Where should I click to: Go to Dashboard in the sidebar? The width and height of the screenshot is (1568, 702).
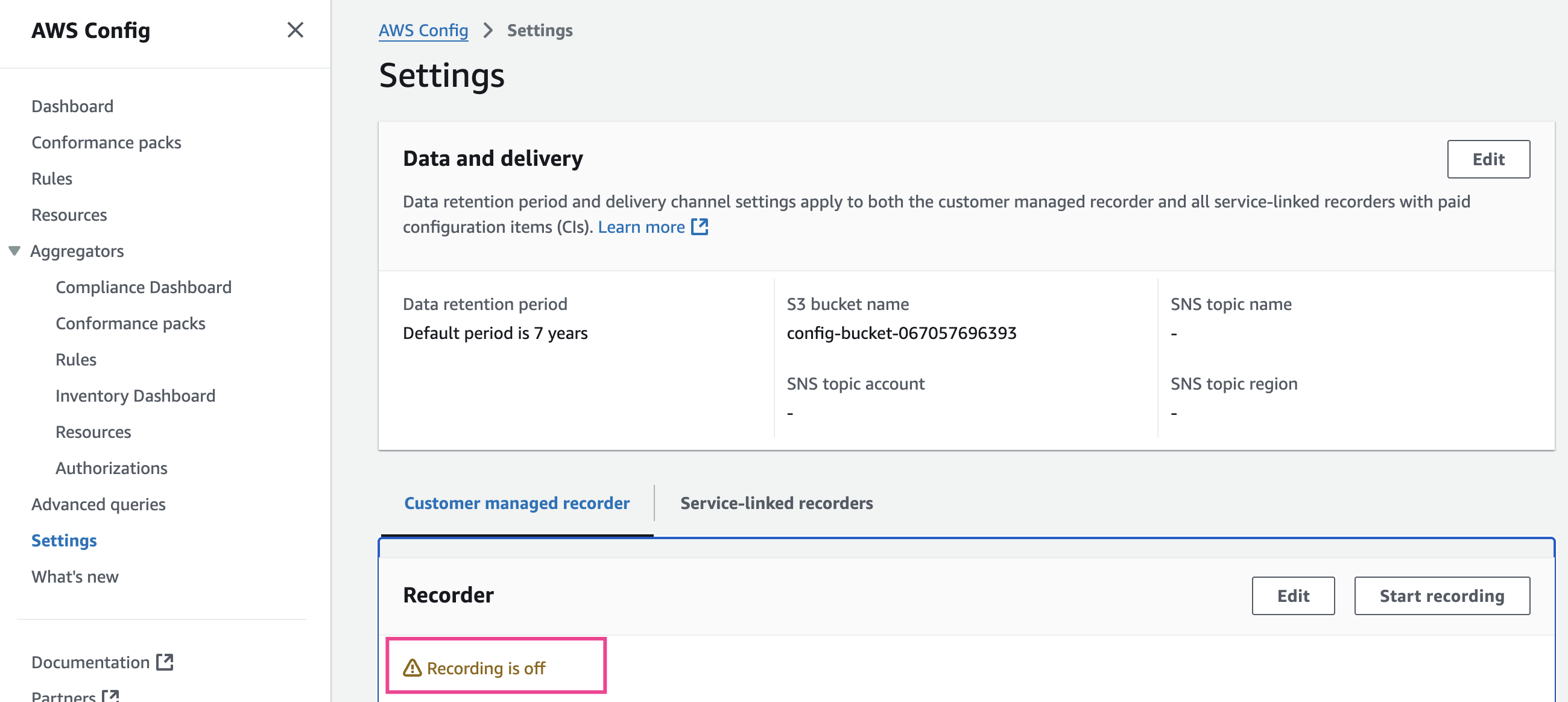click(x=72, y=106)
